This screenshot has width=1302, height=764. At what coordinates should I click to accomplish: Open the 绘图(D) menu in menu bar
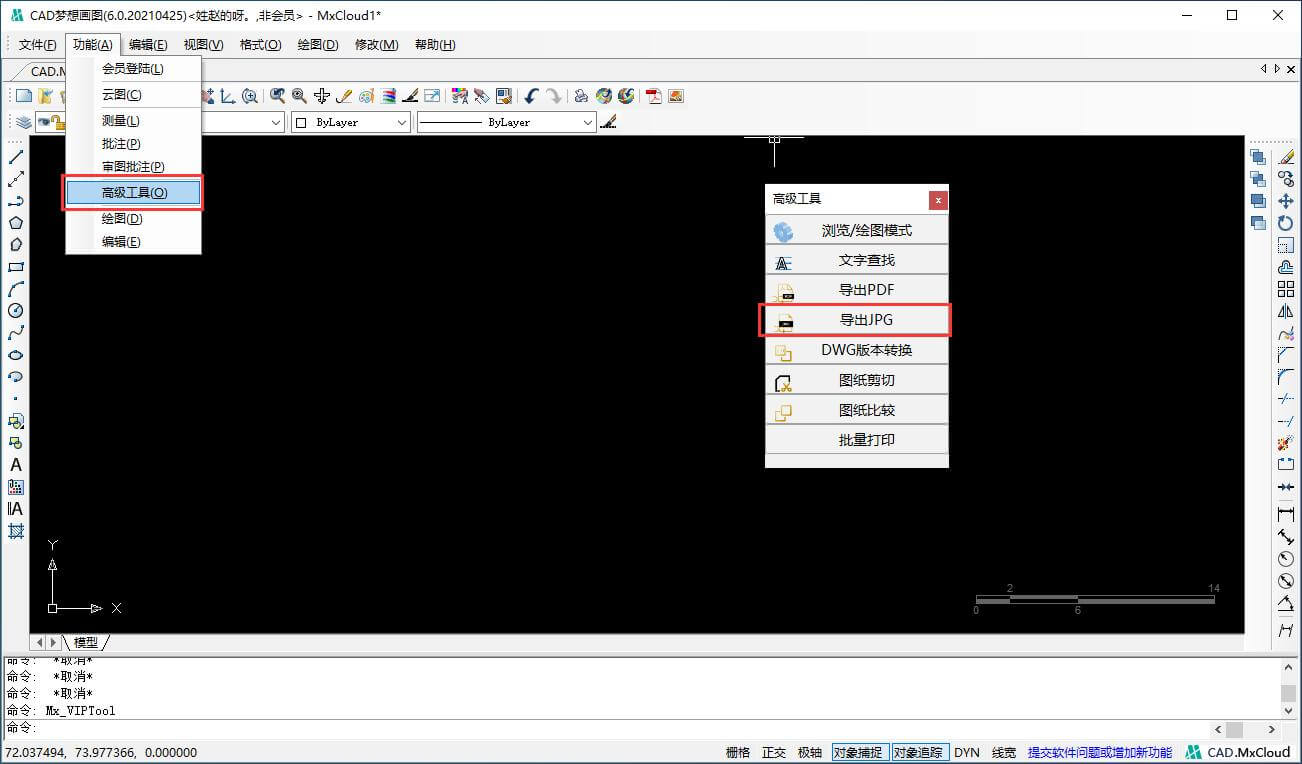point(318,45)
